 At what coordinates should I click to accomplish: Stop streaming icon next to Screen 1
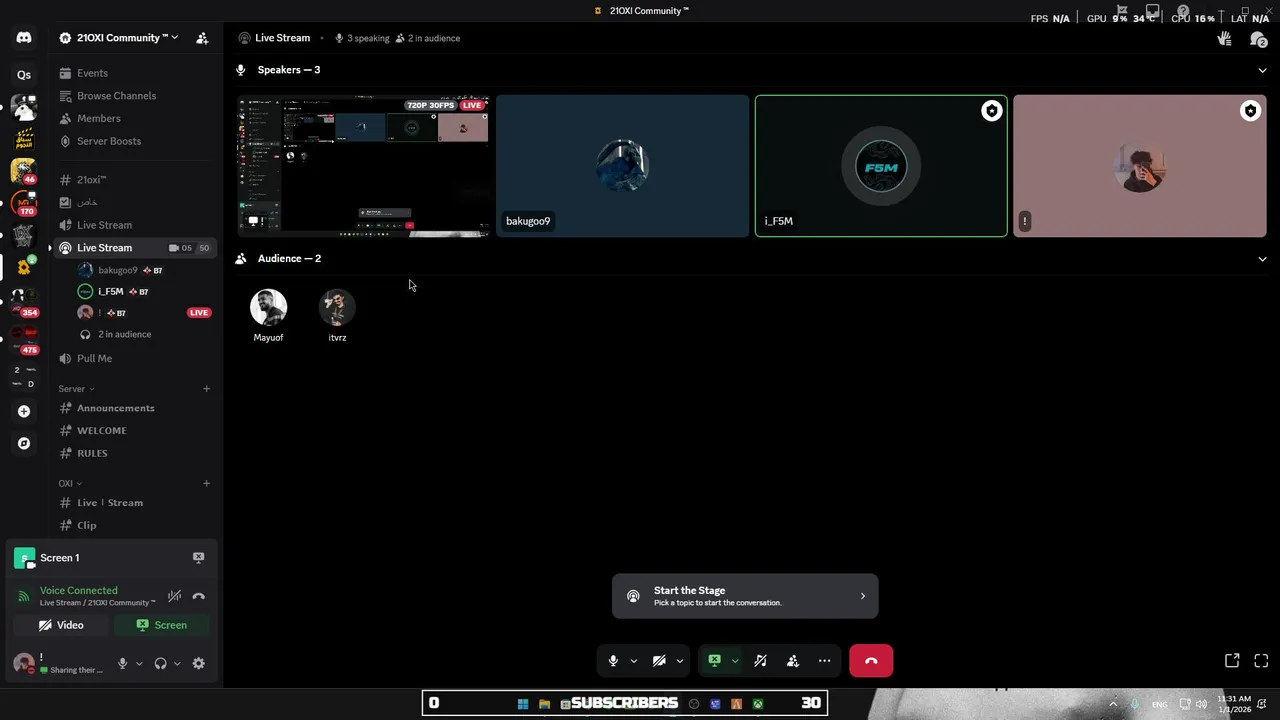(198, 558)
